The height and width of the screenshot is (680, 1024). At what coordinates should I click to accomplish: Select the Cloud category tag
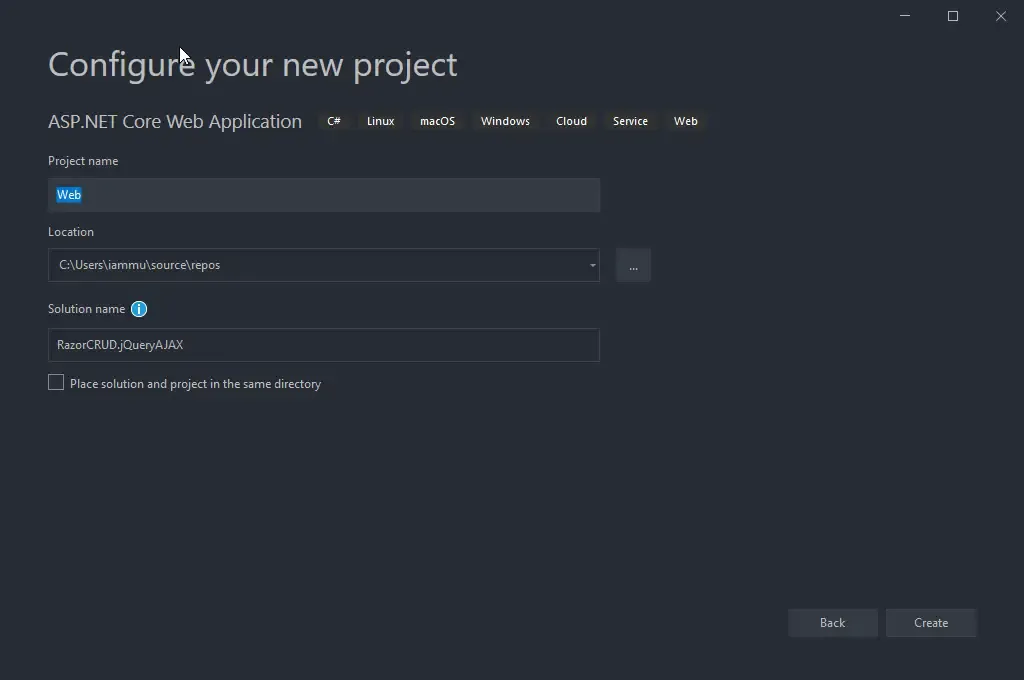(x=571, y=121)
